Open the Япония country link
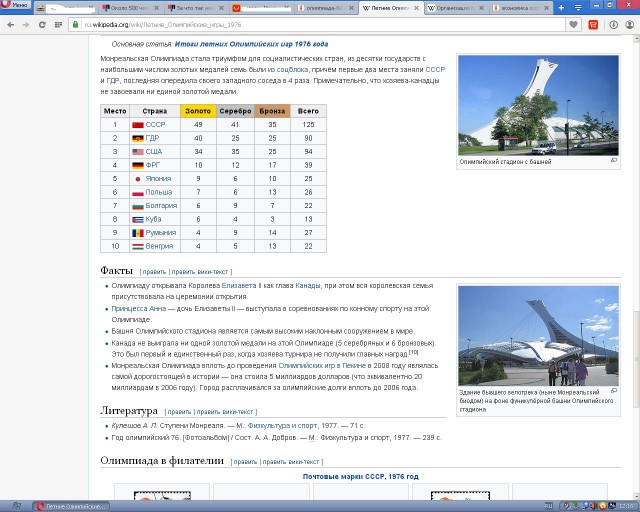The image size is (640, 512). (x=158, y=178)
